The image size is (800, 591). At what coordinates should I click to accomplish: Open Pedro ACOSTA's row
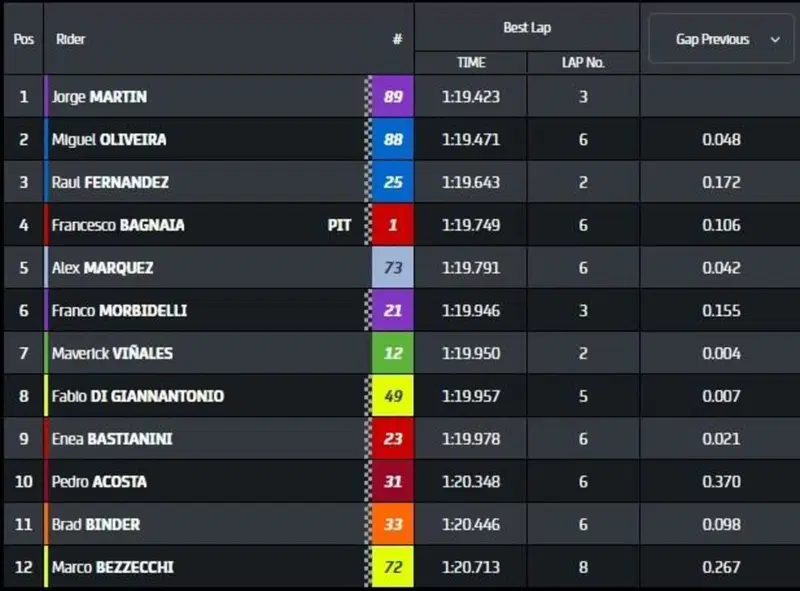point(402,481)
